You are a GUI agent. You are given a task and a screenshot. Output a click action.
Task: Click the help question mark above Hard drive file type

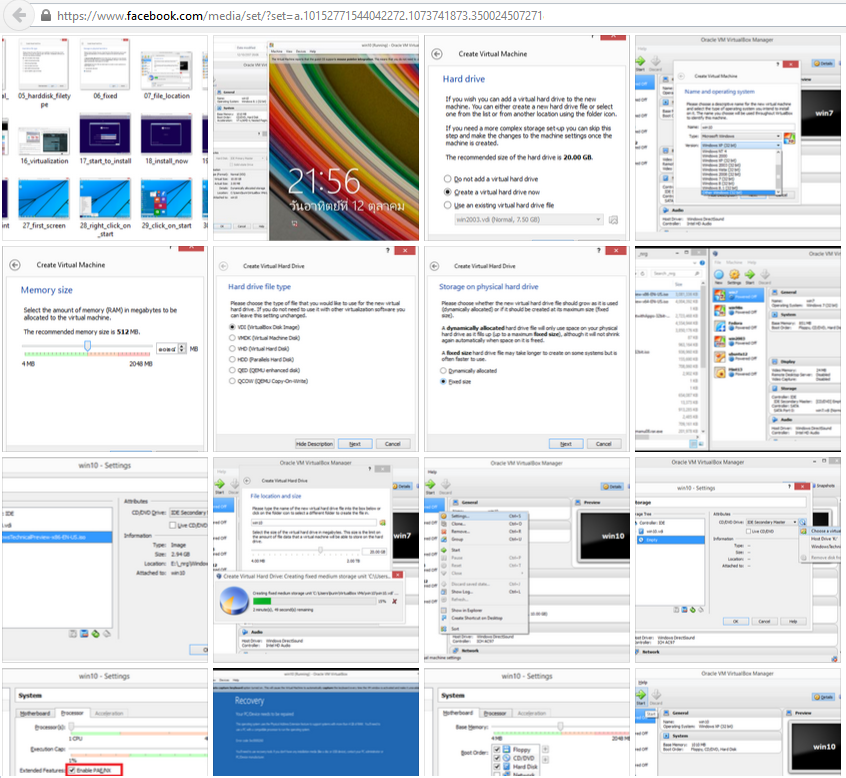(387, 250)
